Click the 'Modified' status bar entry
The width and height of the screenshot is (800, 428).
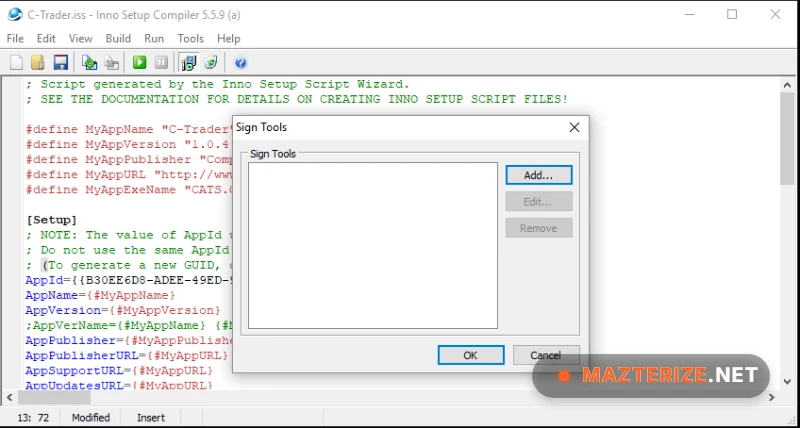[90, 417]
